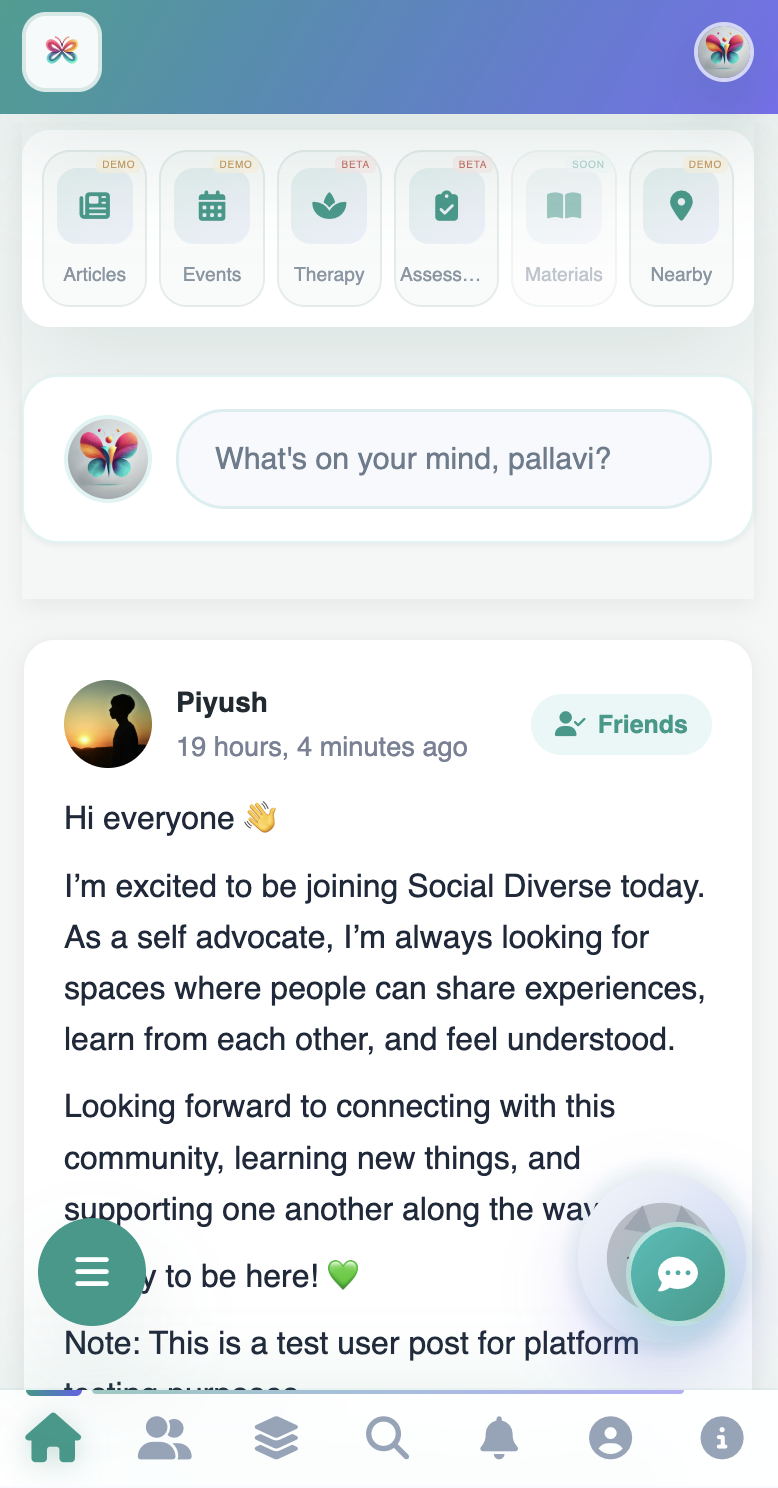Open the profile tab in bottom bar

pos(610,1438)
